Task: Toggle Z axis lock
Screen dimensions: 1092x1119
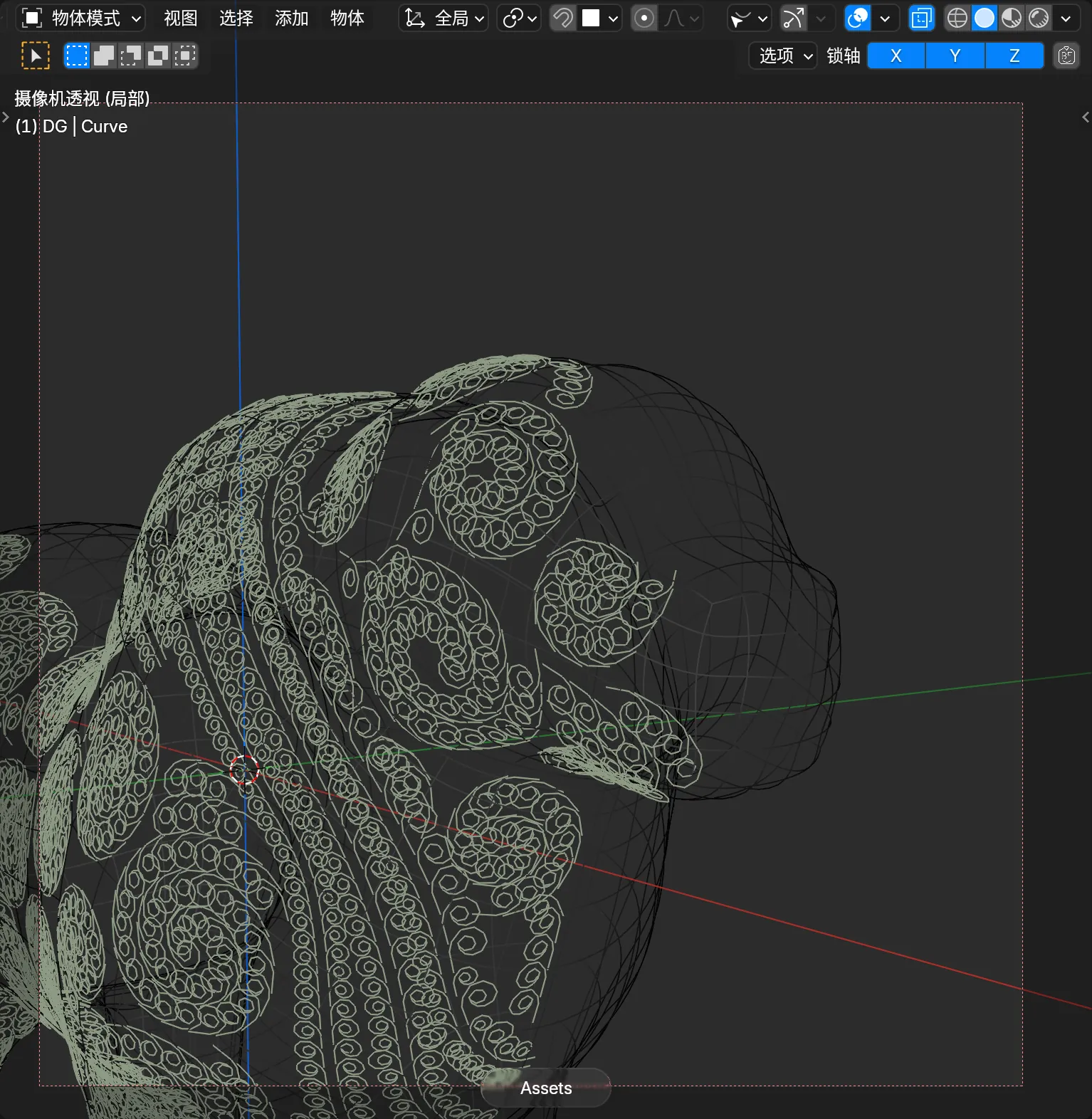Action: point(1014,56)
